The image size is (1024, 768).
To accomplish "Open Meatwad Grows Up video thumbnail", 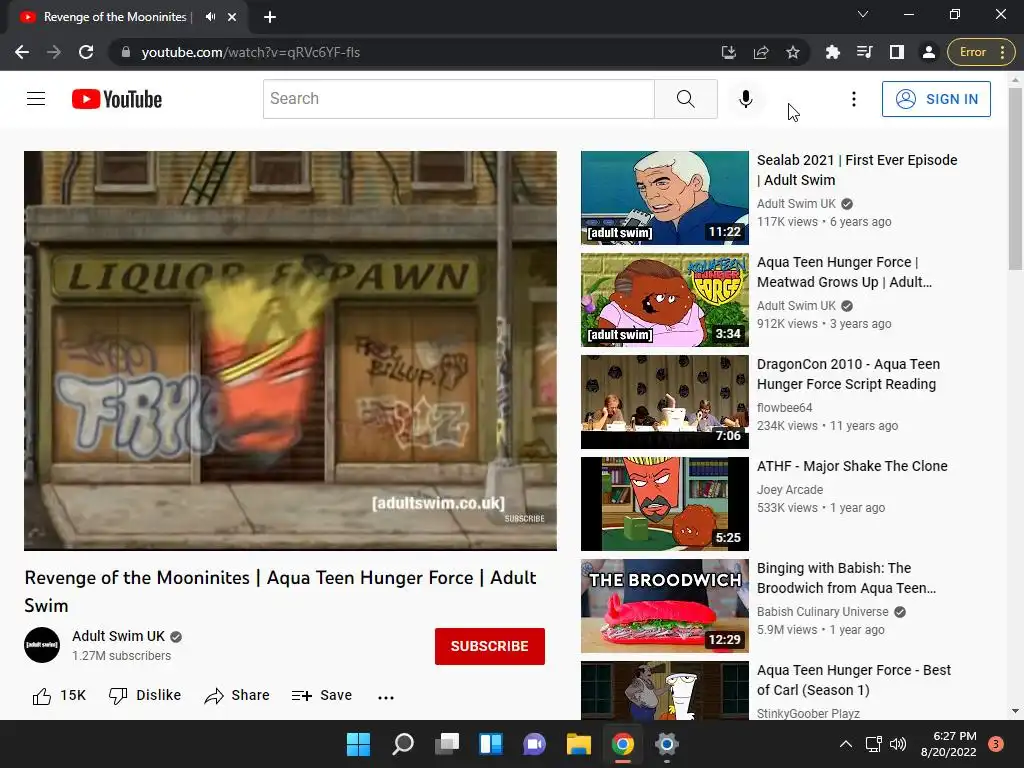I will click(x=665, y=300).
